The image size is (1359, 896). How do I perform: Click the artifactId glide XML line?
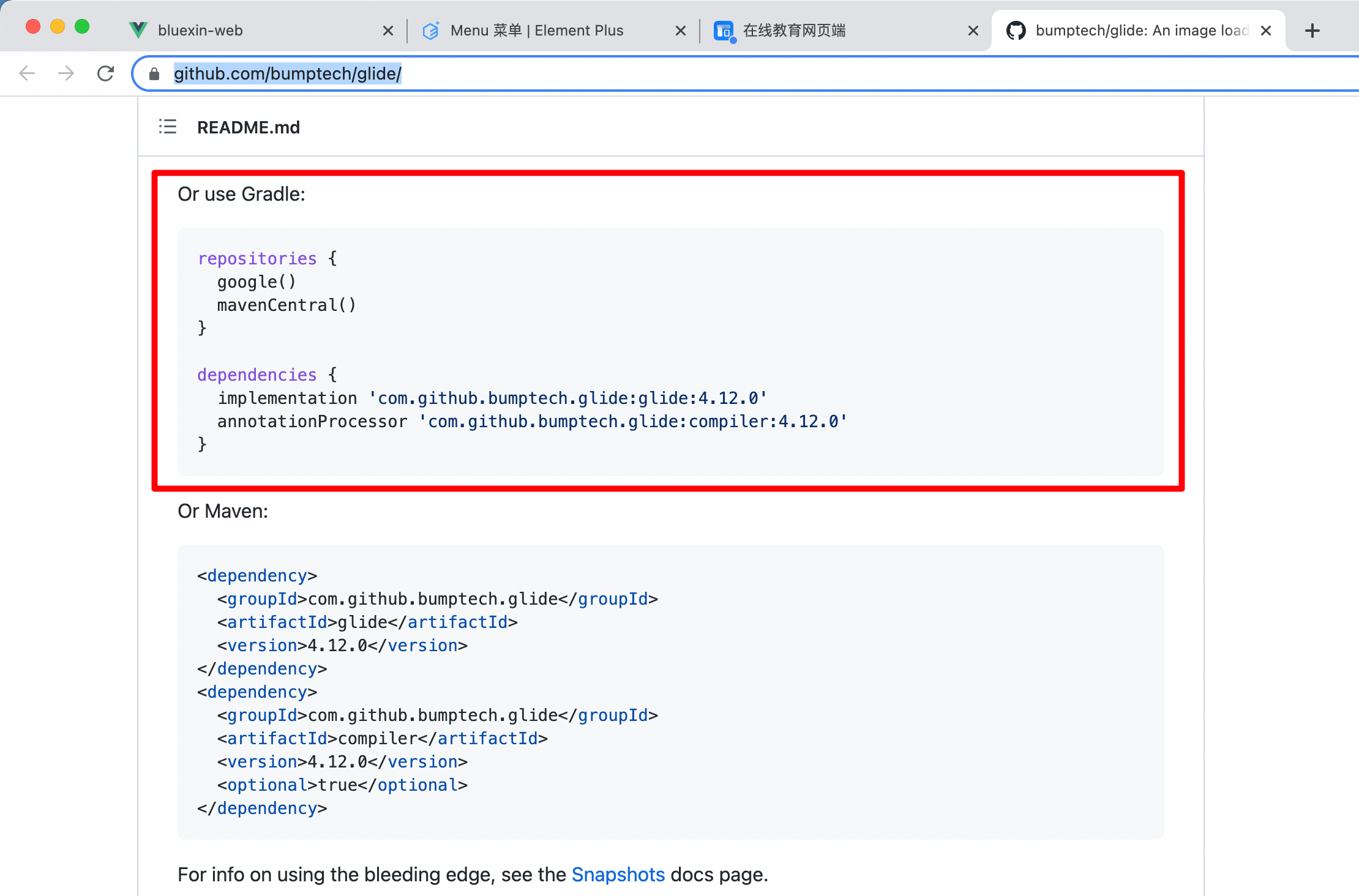pyautogui.click(x=367, y=622)
